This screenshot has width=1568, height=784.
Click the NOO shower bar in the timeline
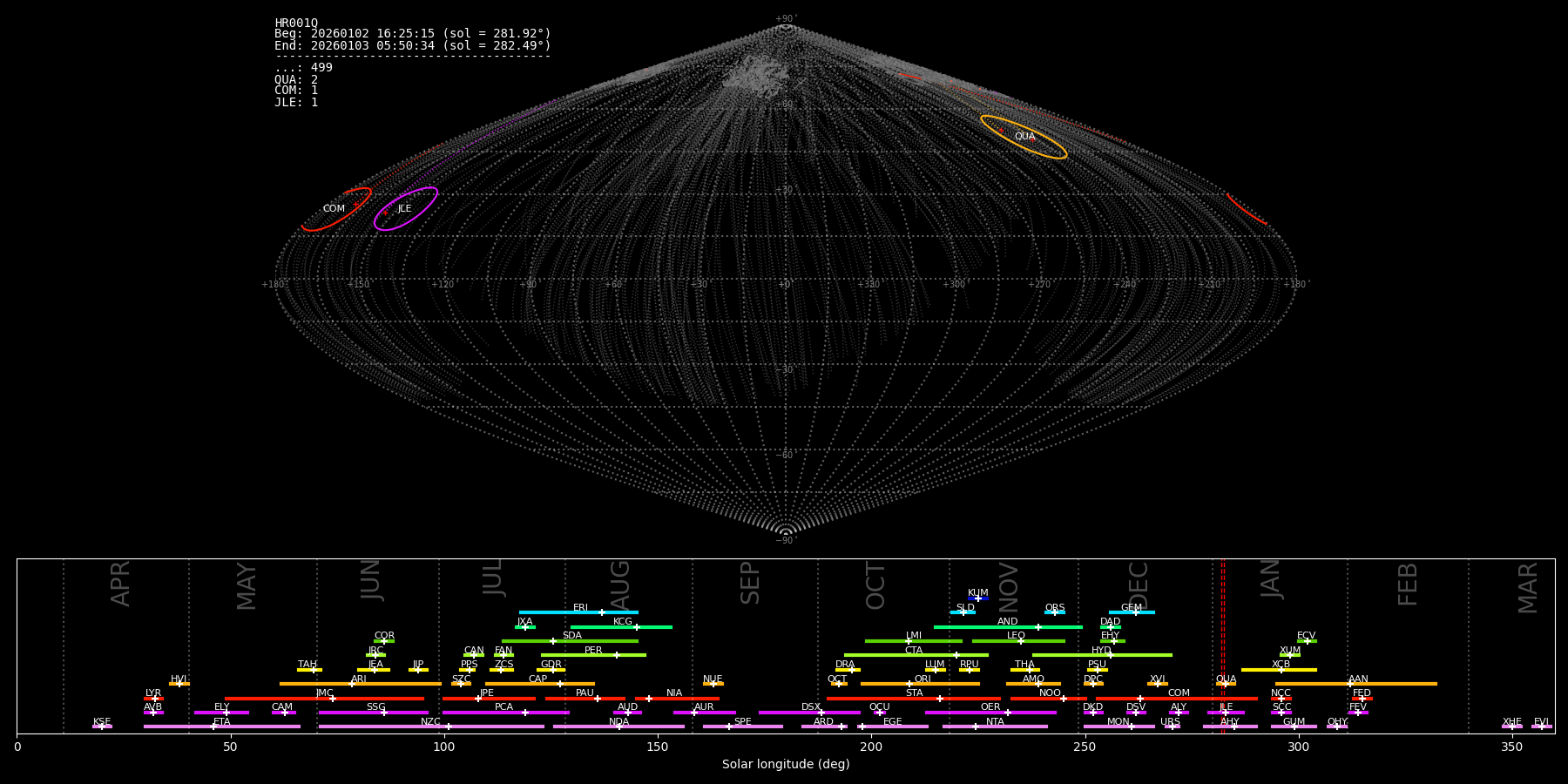[x=1048, y=698]
